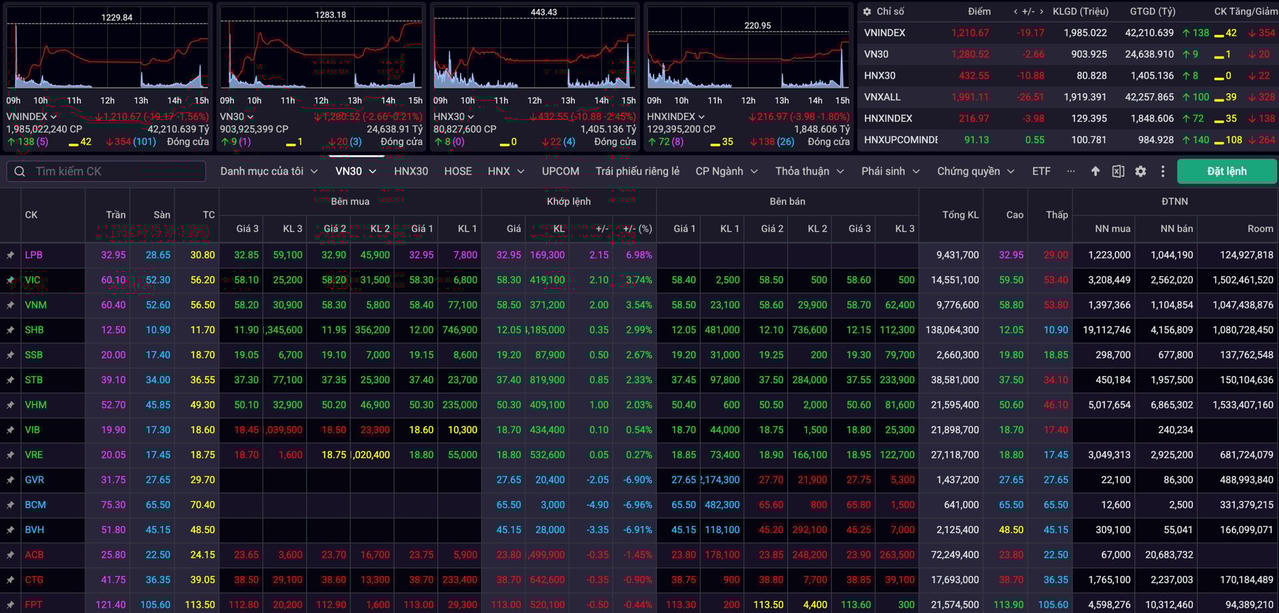Click the search magnifier icon
The image size is (1279, 613).
coord(20,171)
